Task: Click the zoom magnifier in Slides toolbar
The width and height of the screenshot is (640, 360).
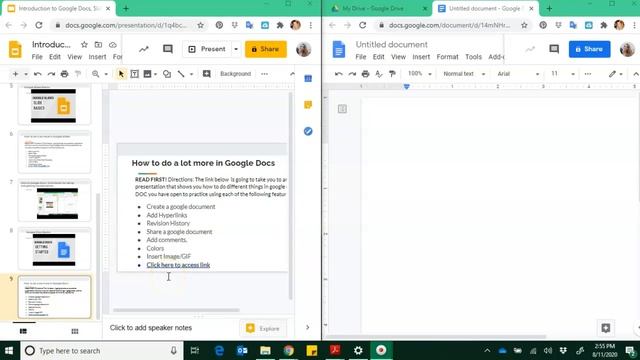Action: click(x=96, y=74)
